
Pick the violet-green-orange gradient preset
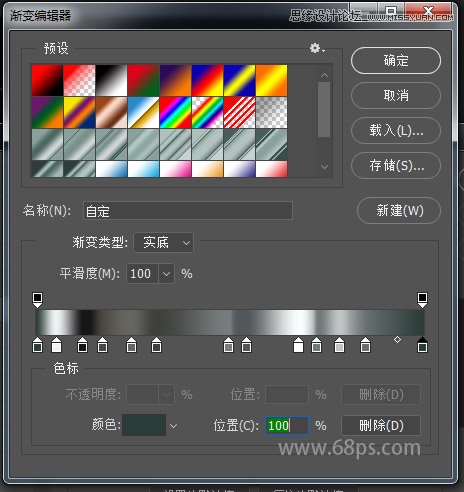pos(47,112)
